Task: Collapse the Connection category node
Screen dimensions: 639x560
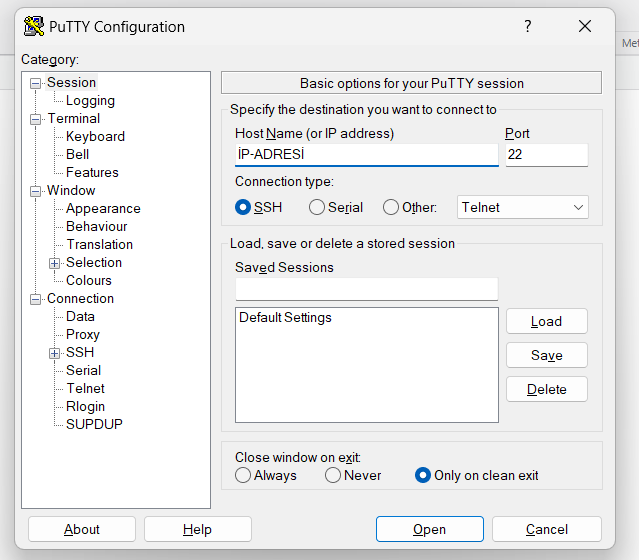Action: [x=35, y=300]
